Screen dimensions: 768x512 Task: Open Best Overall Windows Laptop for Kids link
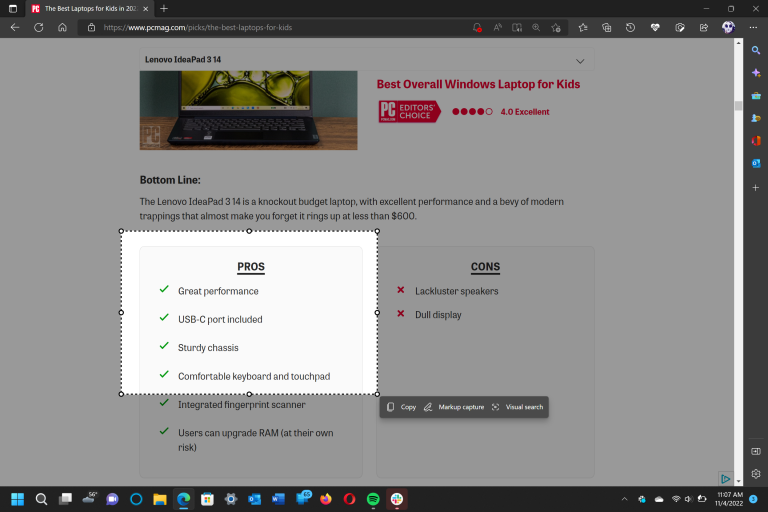[x=478, y=84]
